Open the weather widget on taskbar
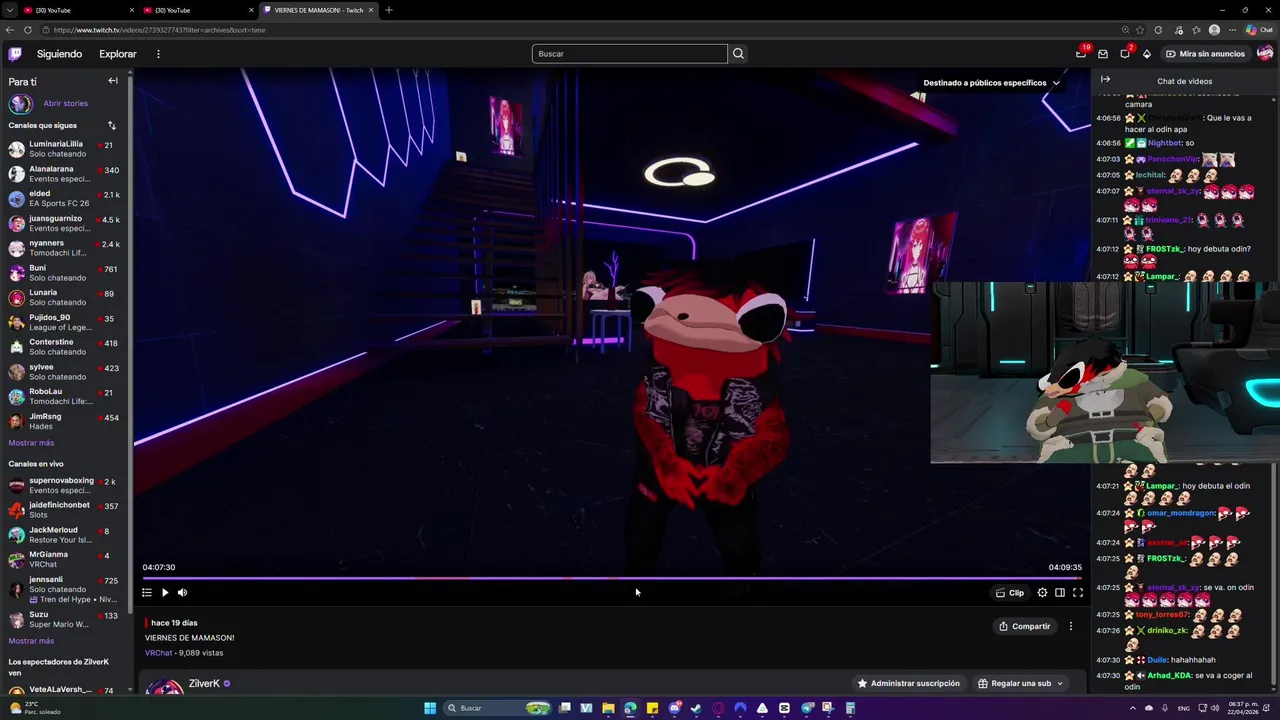 pyautogui.click(x=36, y=708)
